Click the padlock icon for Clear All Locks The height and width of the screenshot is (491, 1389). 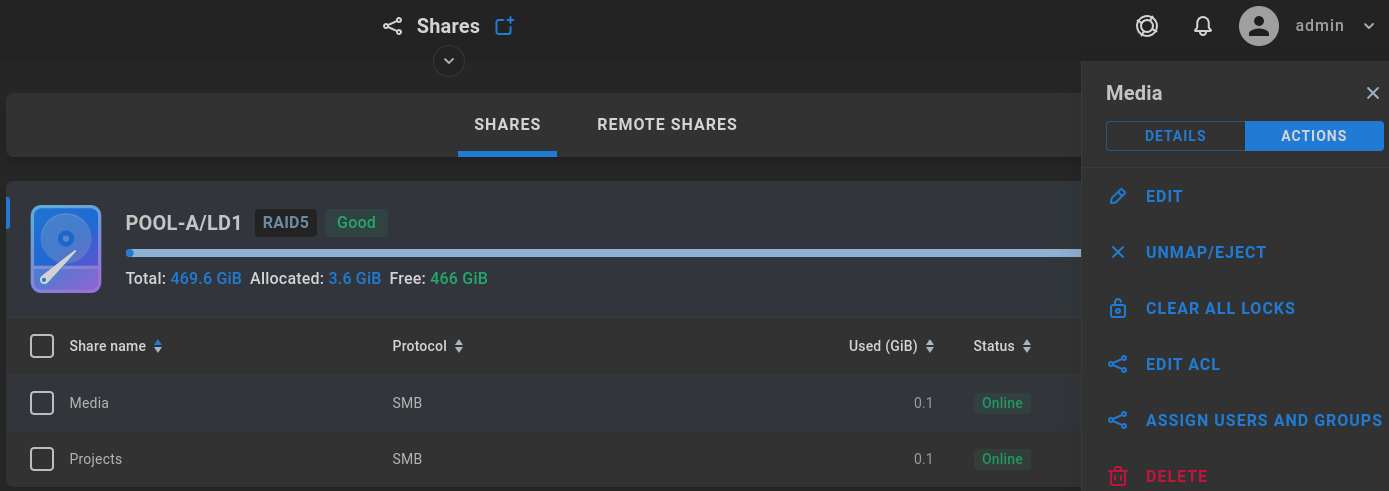(x=1118, y=308)
